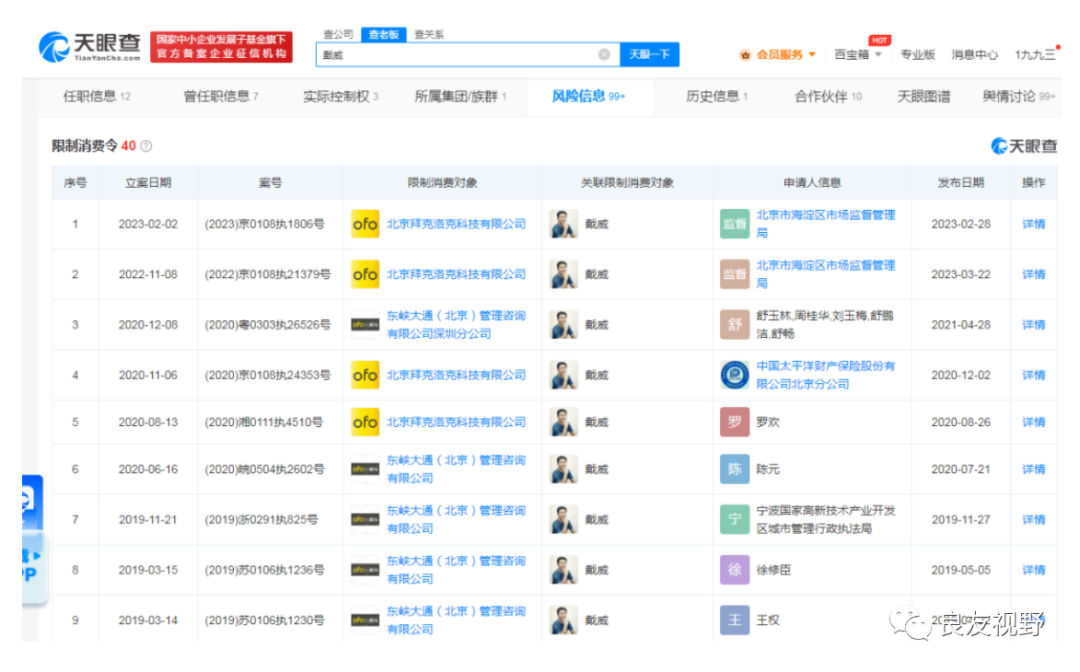Click the 立案日期 column header

pyautogui.click(x=148, y=182)
